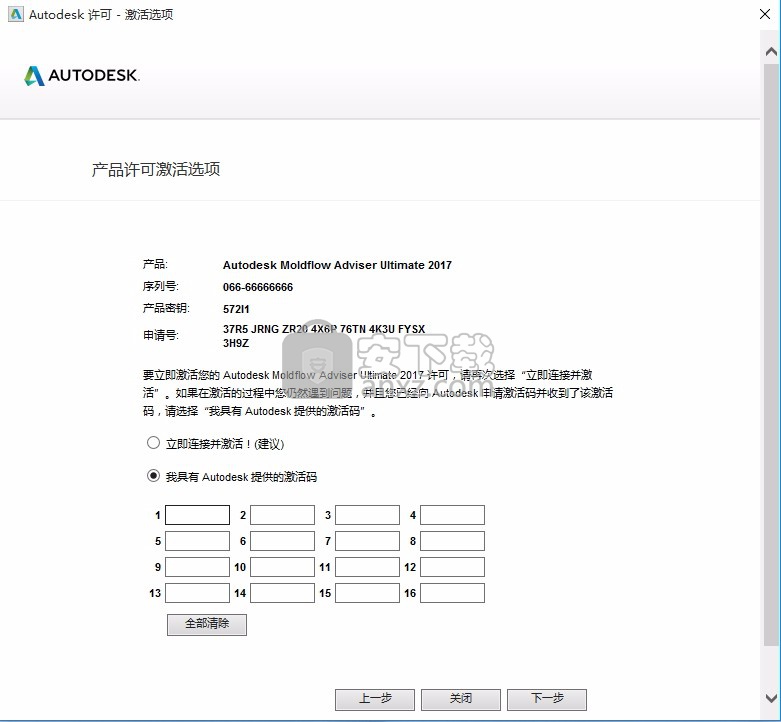Click the vertical scrollbar thumb

pos(771,355)
